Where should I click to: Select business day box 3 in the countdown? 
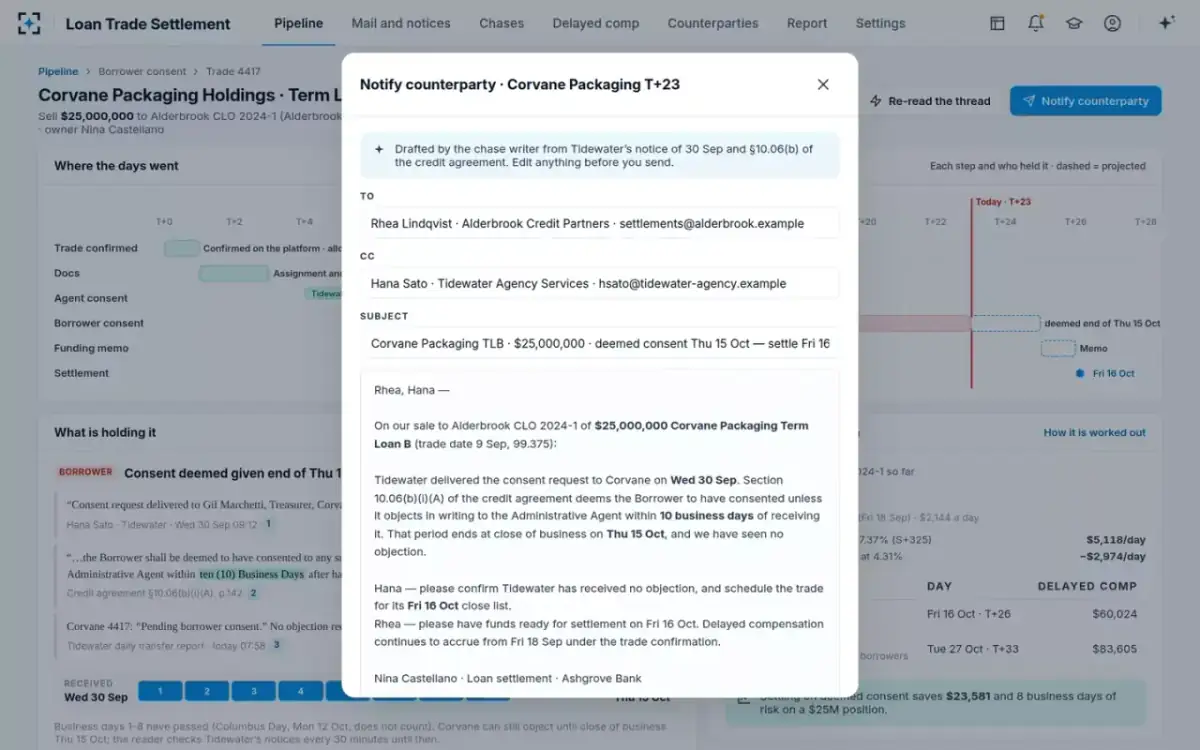point(254,691)
